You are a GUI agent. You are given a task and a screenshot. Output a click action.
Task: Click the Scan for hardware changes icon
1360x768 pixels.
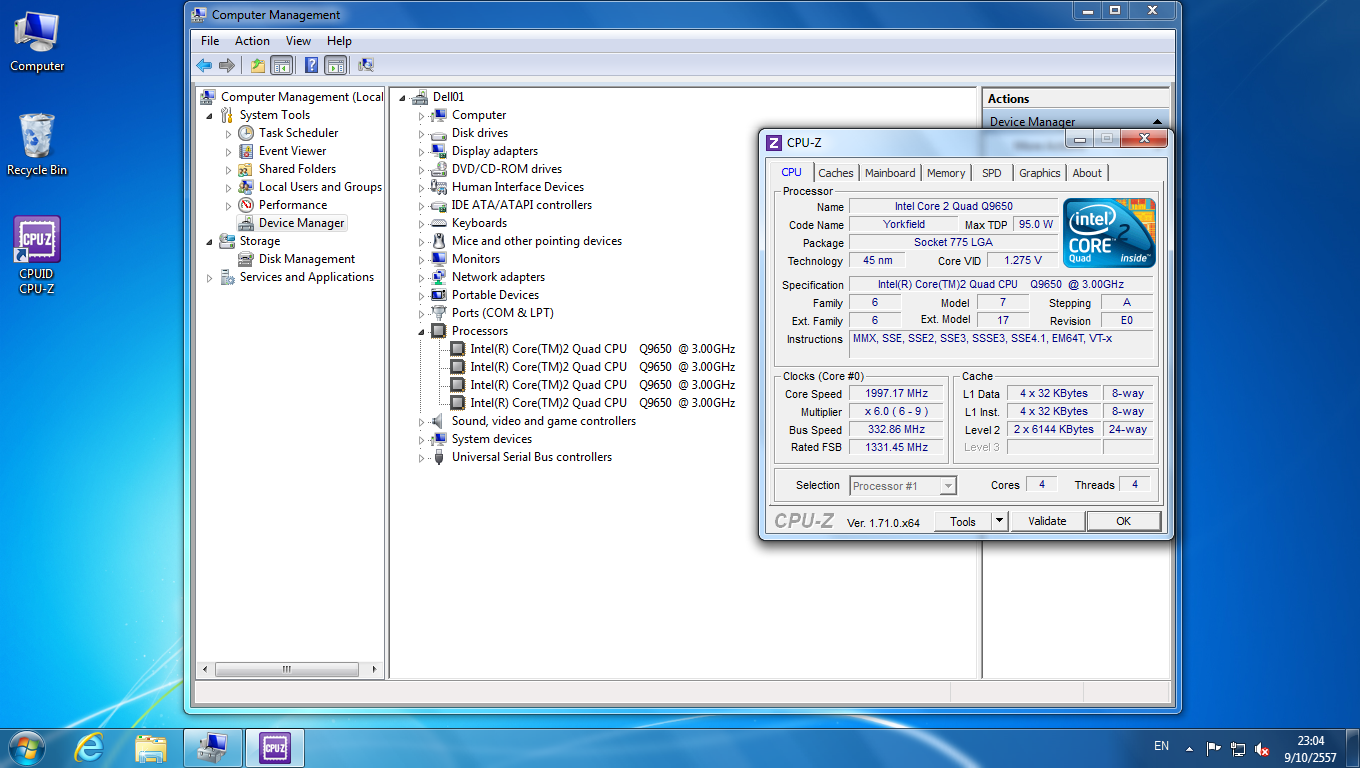pos(366,65)
